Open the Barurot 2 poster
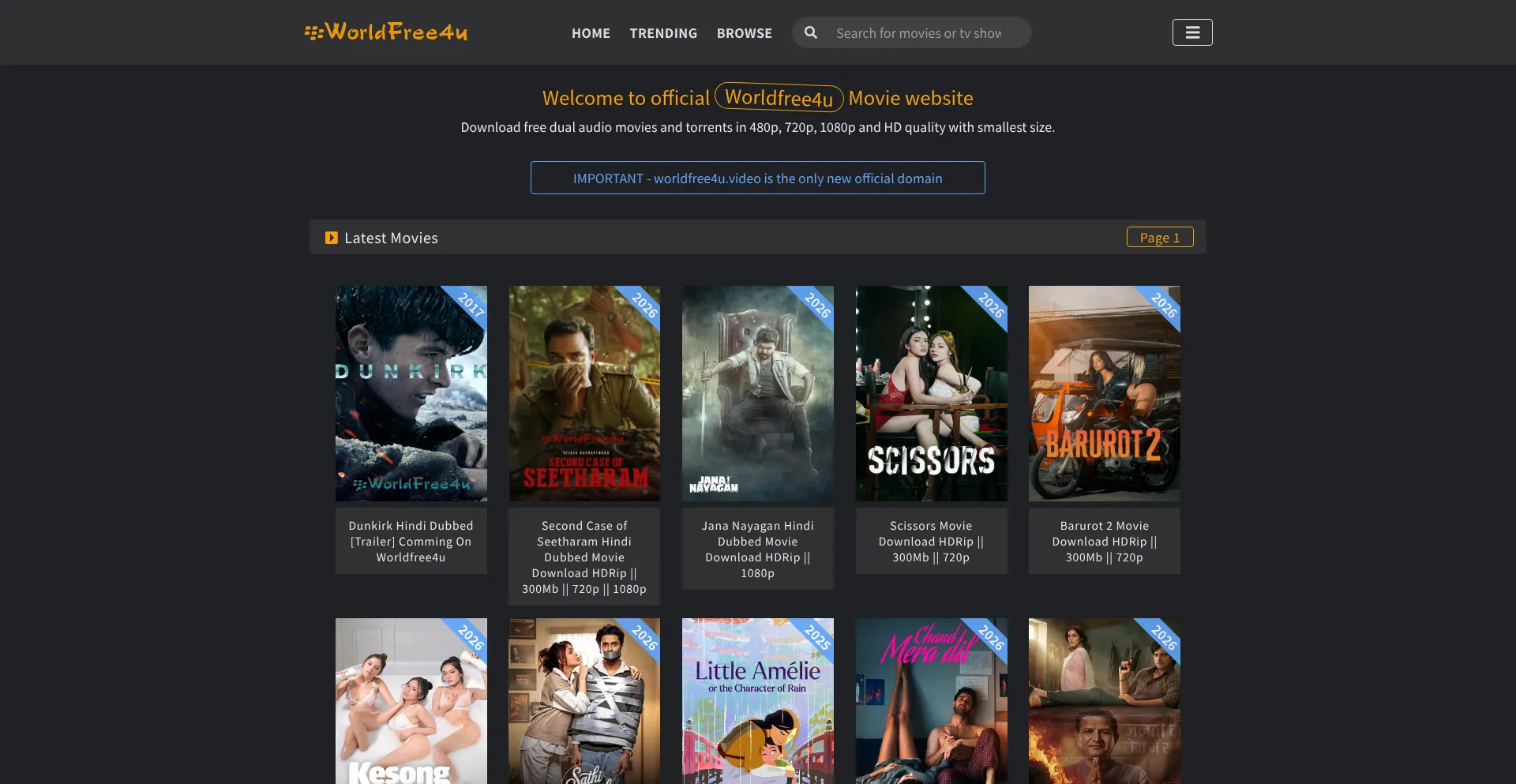This screenshot has height=784, width=1516. [1105, 393]
